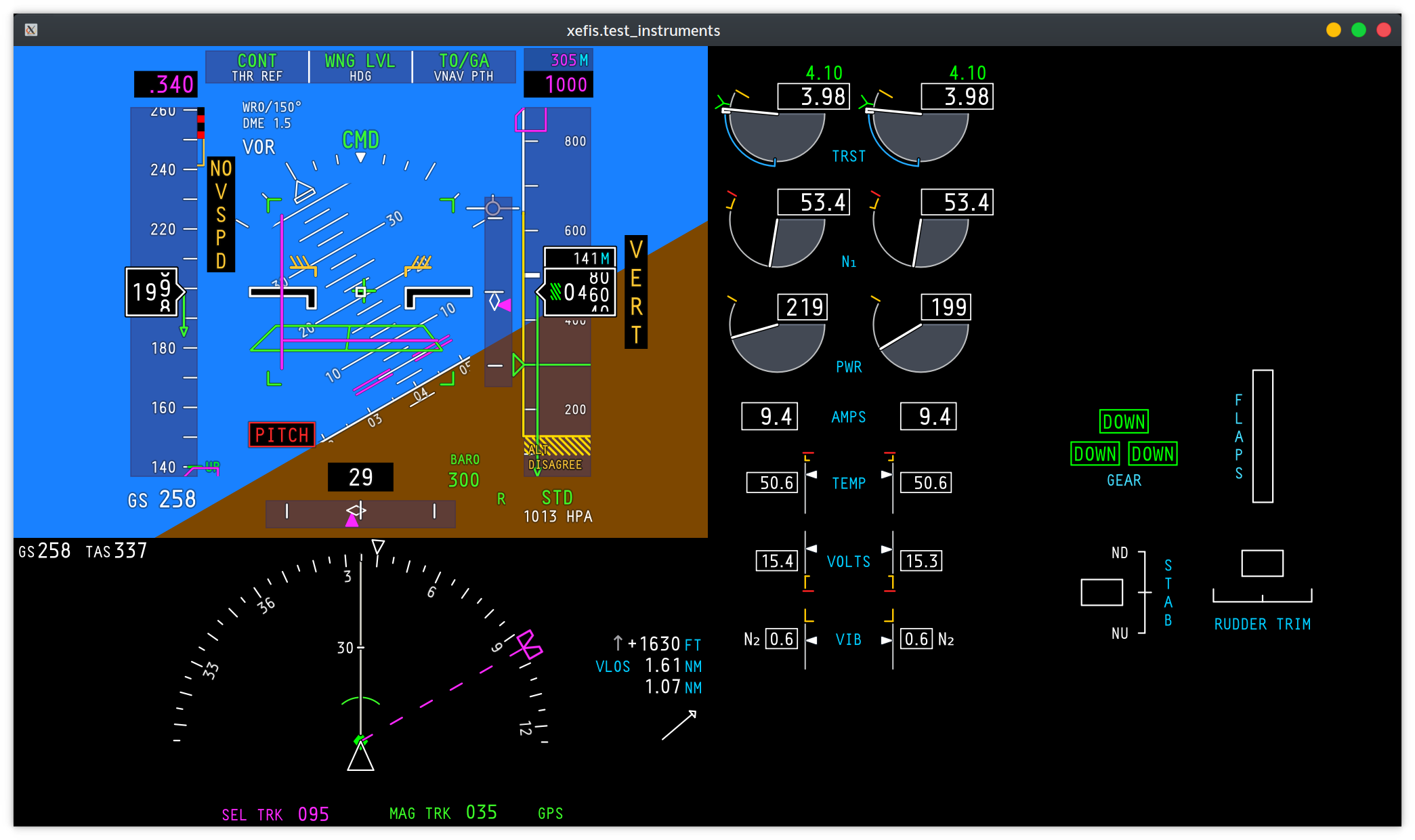Screen dimensions: 1415x840
Task: Click the right DOWN gear indicator
Action: [x=1153, y=454]
